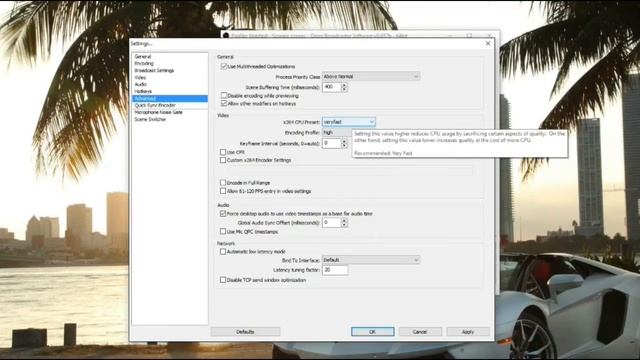Open Scene Switcher settings
Screen dimensions: 640x360
(150, 119)
